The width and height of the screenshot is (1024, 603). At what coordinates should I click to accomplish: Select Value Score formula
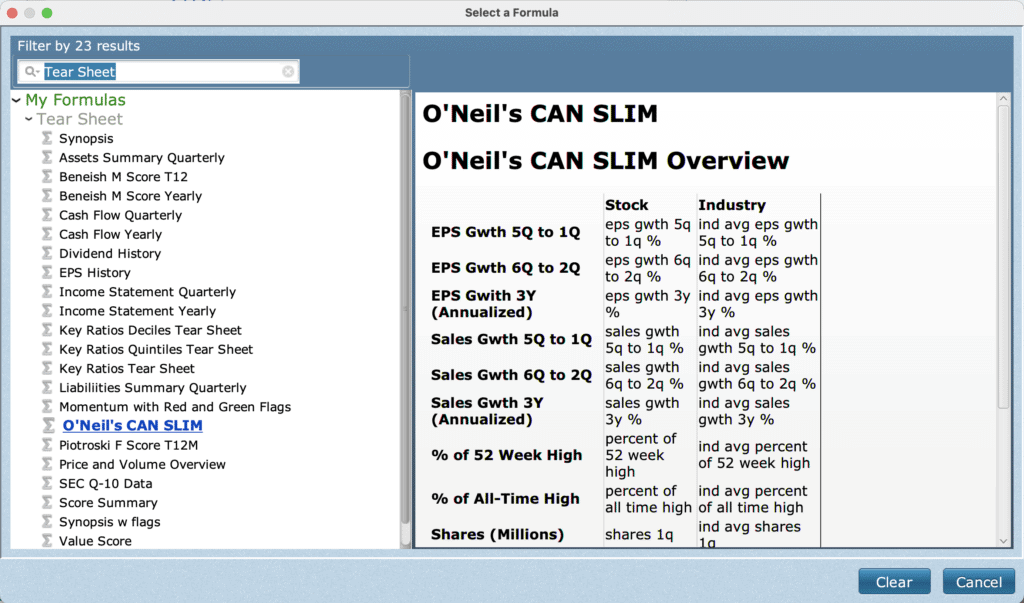point(95,540)
